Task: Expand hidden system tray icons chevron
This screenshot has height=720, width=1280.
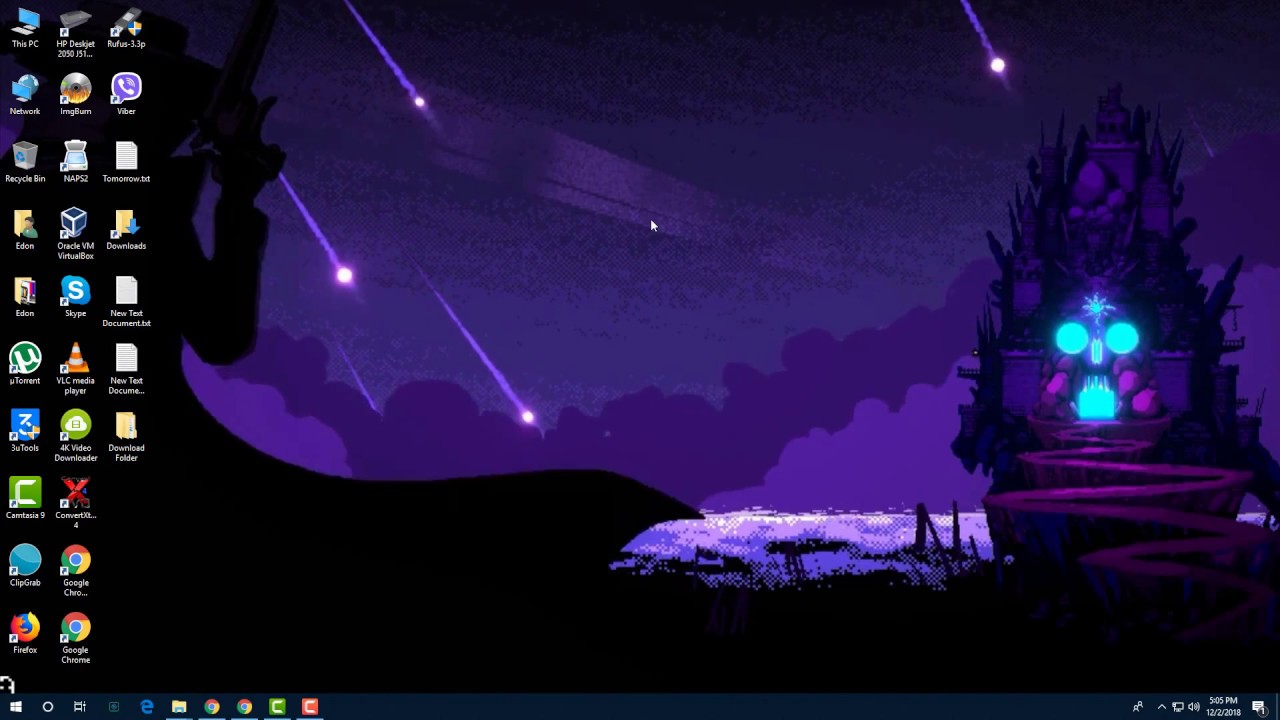Action: 1161,707
